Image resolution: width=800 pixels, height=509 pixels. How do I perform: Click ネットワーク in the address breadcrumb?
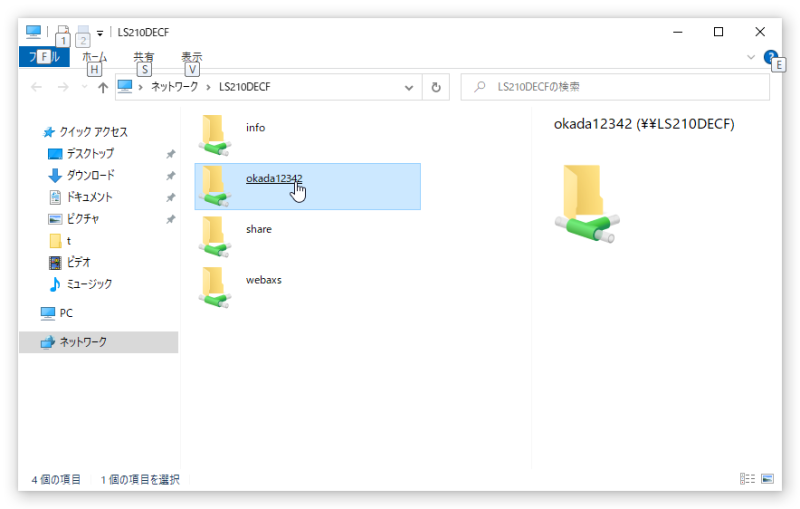coord(174,87)
